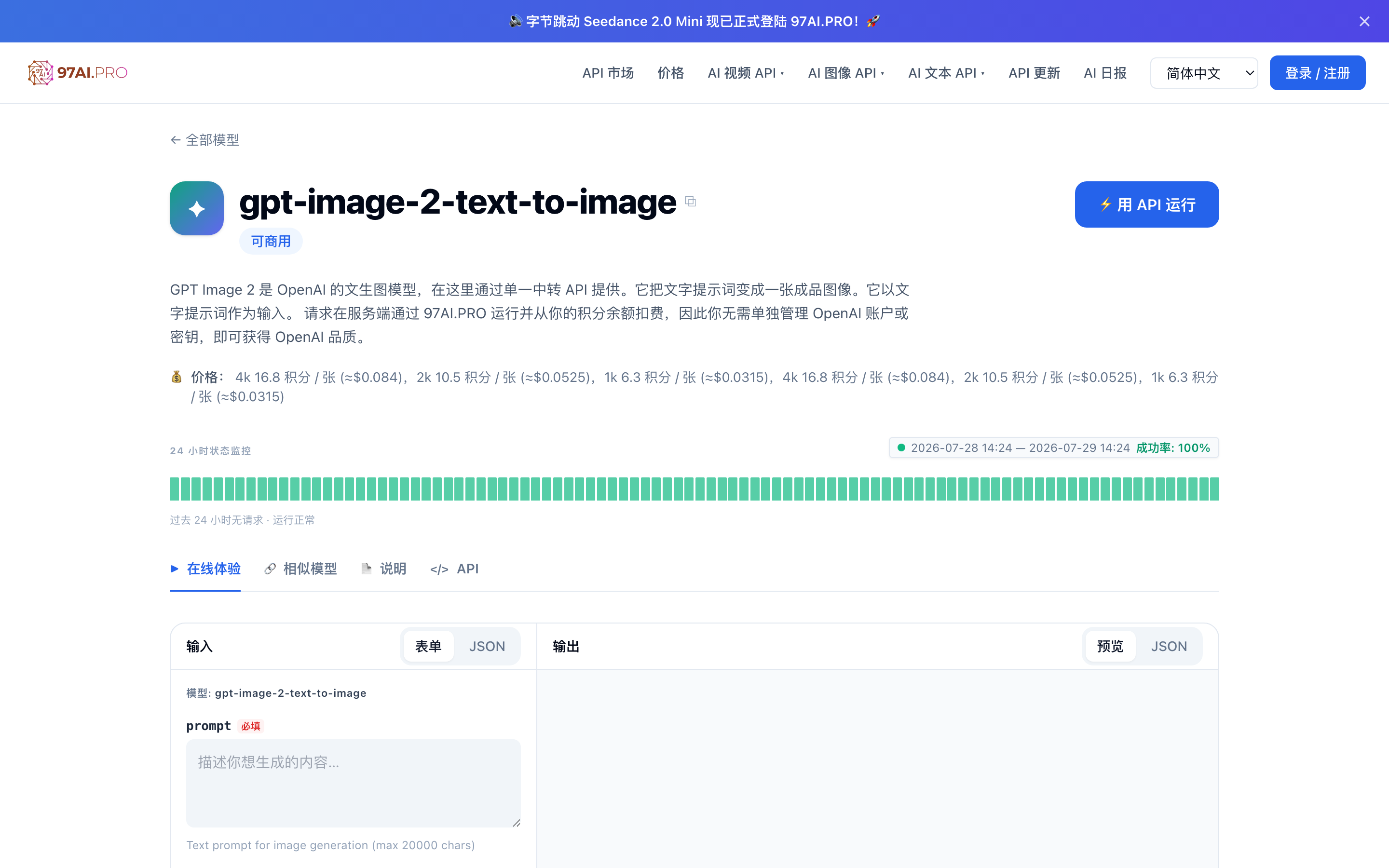Click the gpt-image-2 model sparkle icon
This screenshot has width=1389, height=868.
[197, 208]
